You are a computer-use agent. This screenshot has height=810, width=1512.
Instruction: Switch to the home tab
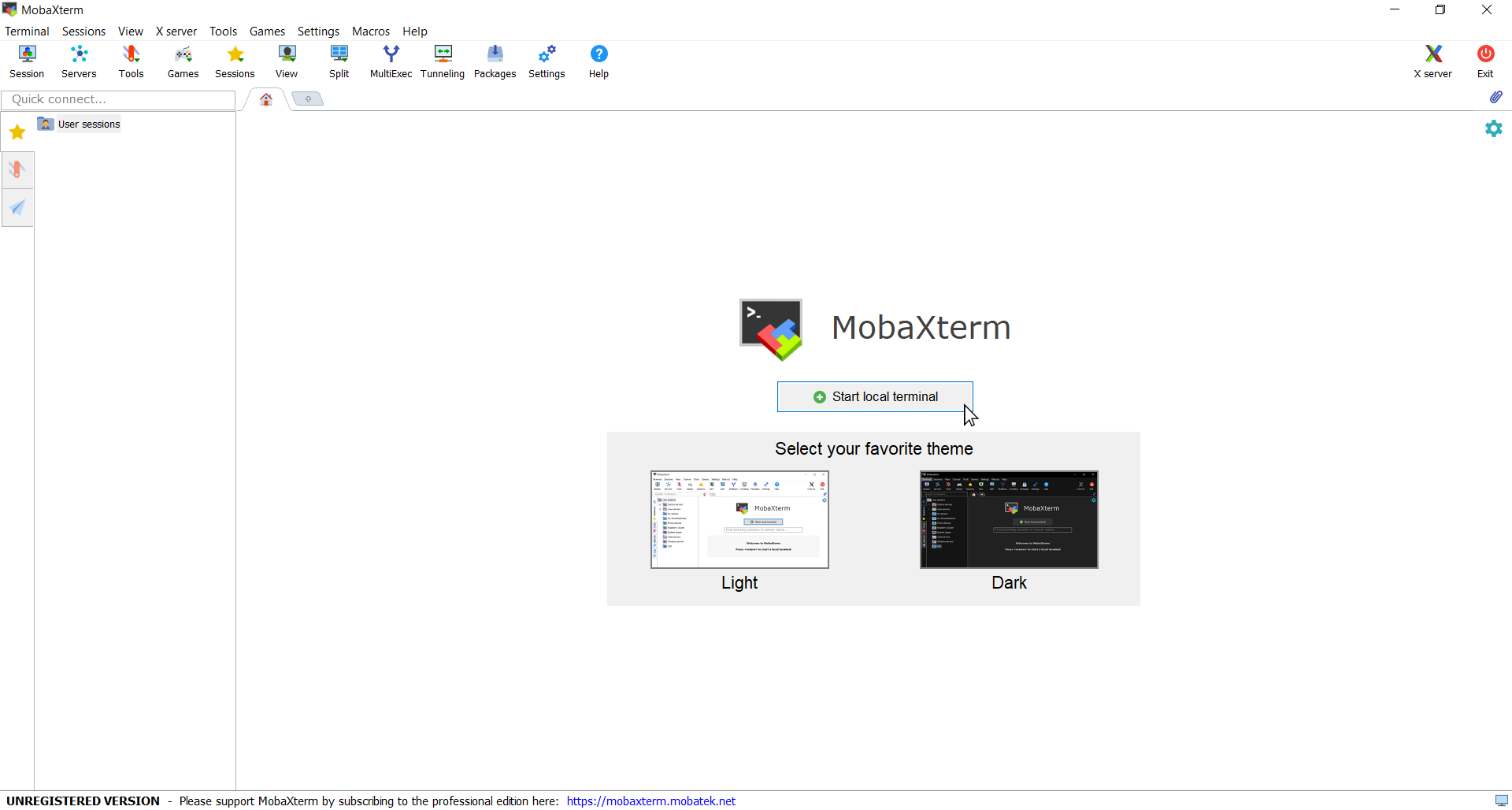pyautogui.click(x=265, y=98)
